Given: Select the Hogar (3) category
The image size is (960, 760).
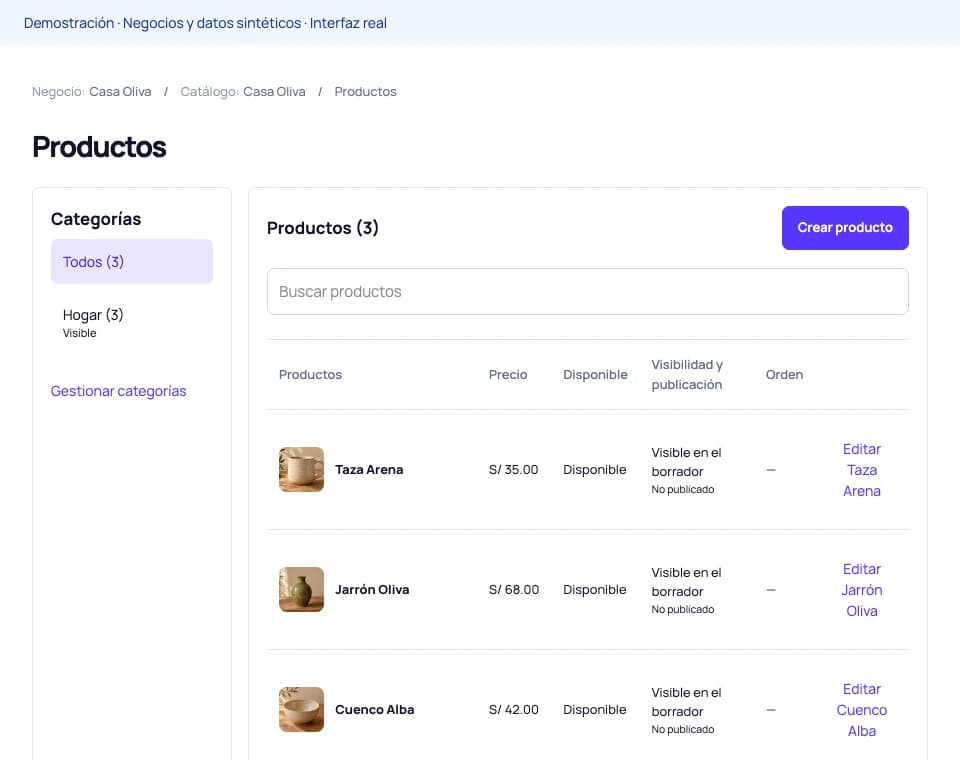Looking at the screenshot, I should pos(132,323).
